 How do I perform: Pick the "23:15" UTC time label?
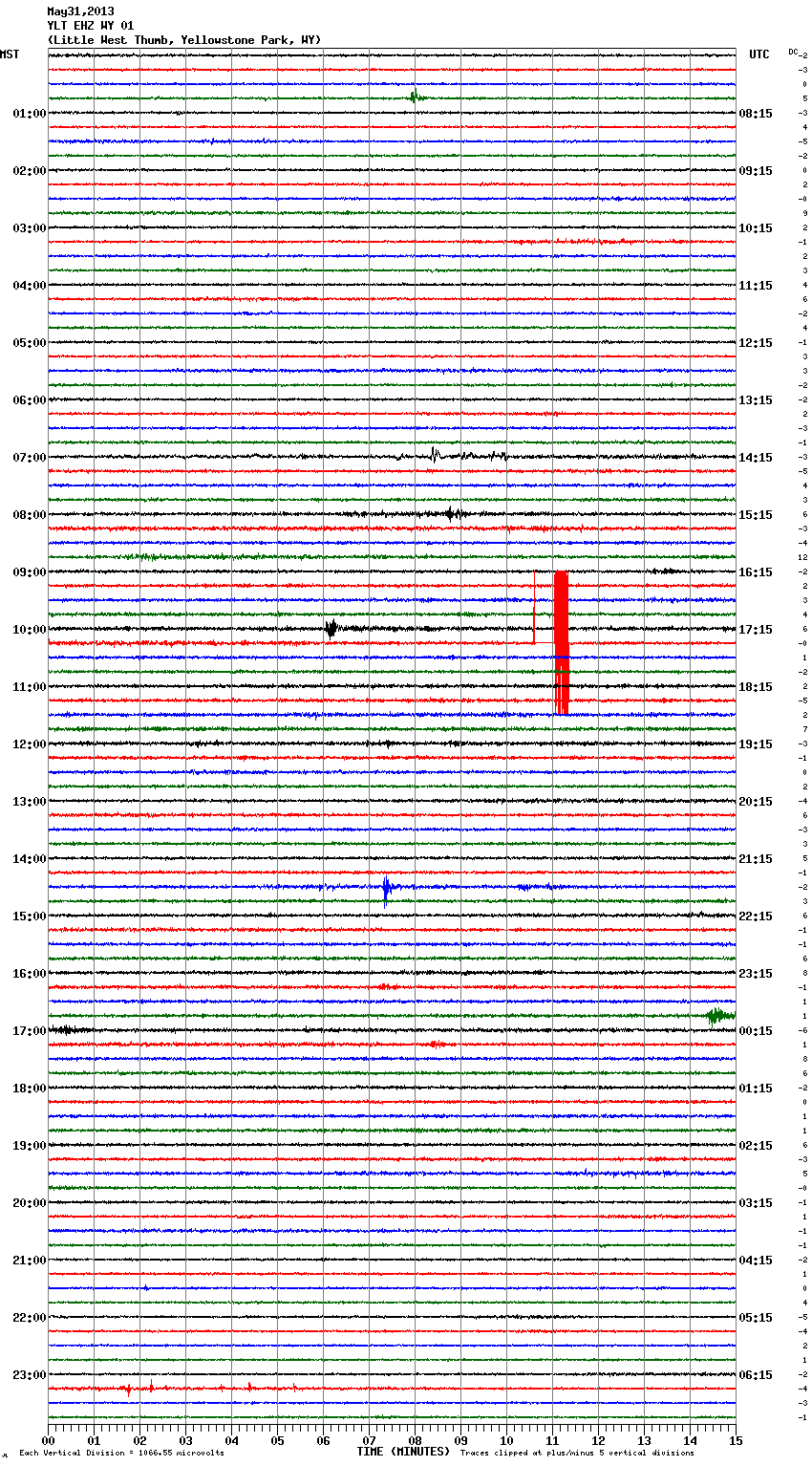point(756,974)
